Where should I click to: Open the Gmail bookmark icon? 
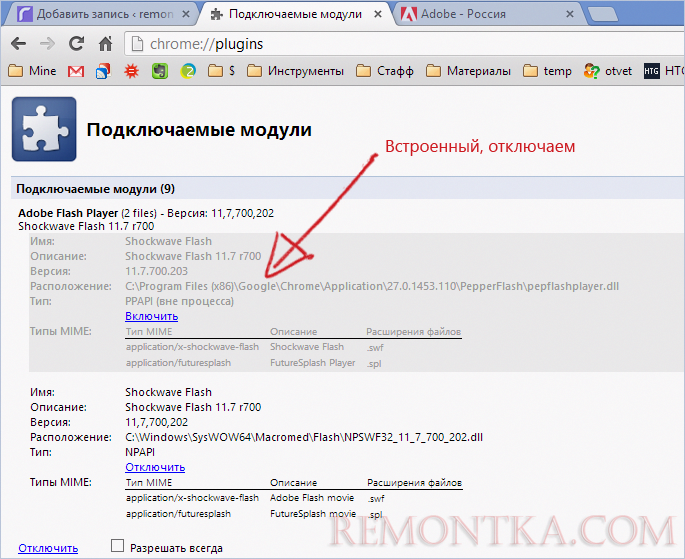[x=76, y=71]
